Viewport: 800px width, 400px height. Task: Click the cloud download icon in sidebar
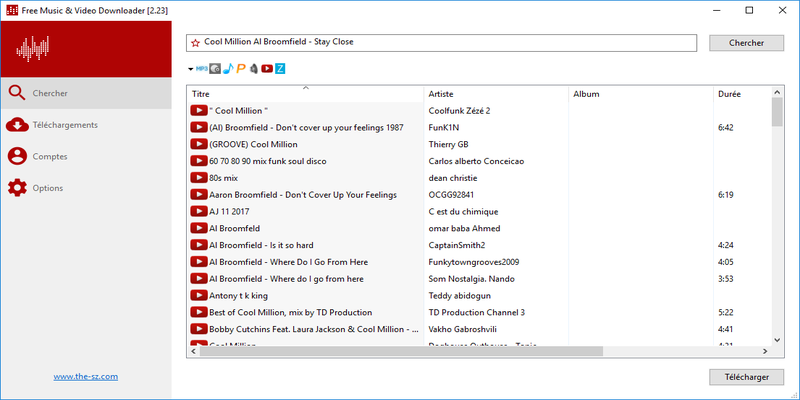click(x=17, y=125)
